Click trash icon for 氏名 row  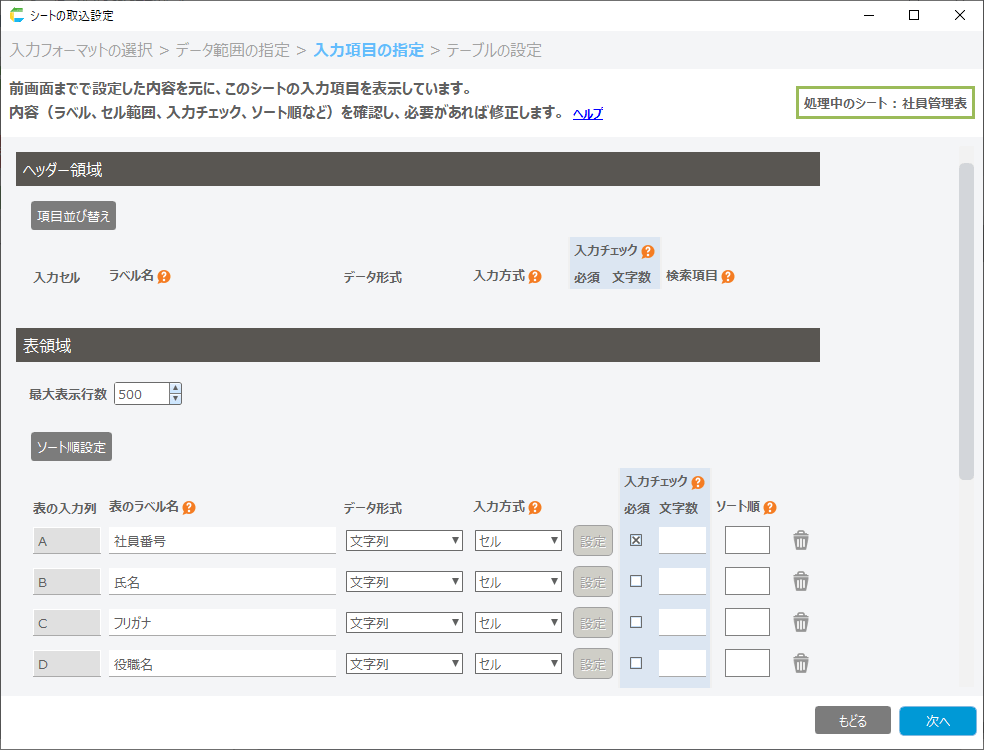801,581
